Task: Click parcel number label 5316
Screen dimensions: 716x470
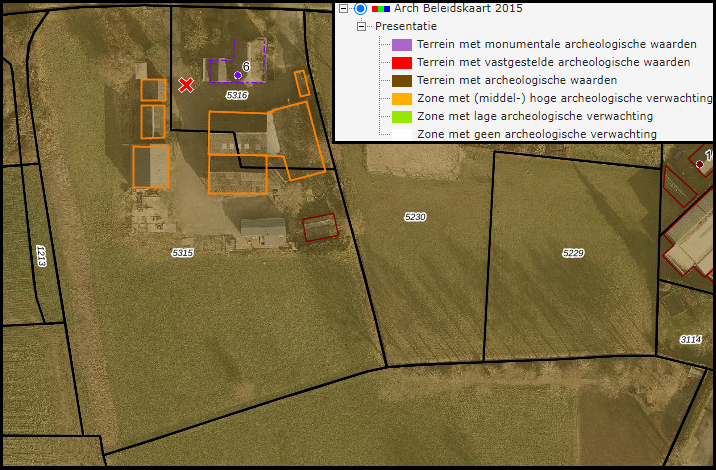Action: (x=237, y=95)
